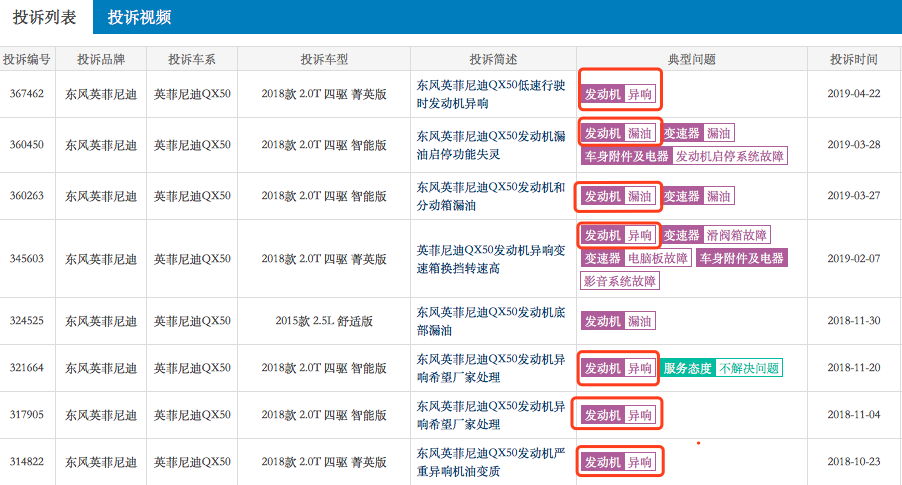Click 发动机 漏油 tag in row 360263
This screenshot has width=902, height=485.
point(618,196)
